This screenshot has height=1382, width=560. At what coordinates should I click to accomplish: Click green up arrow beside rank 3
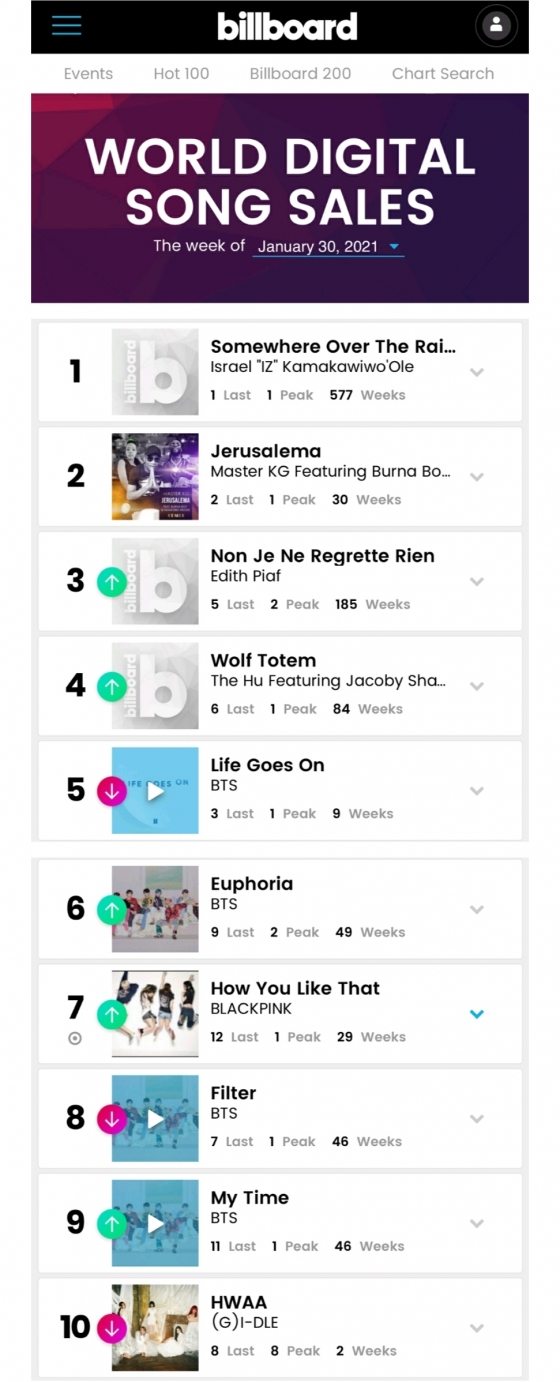click(x=112, y=582)
